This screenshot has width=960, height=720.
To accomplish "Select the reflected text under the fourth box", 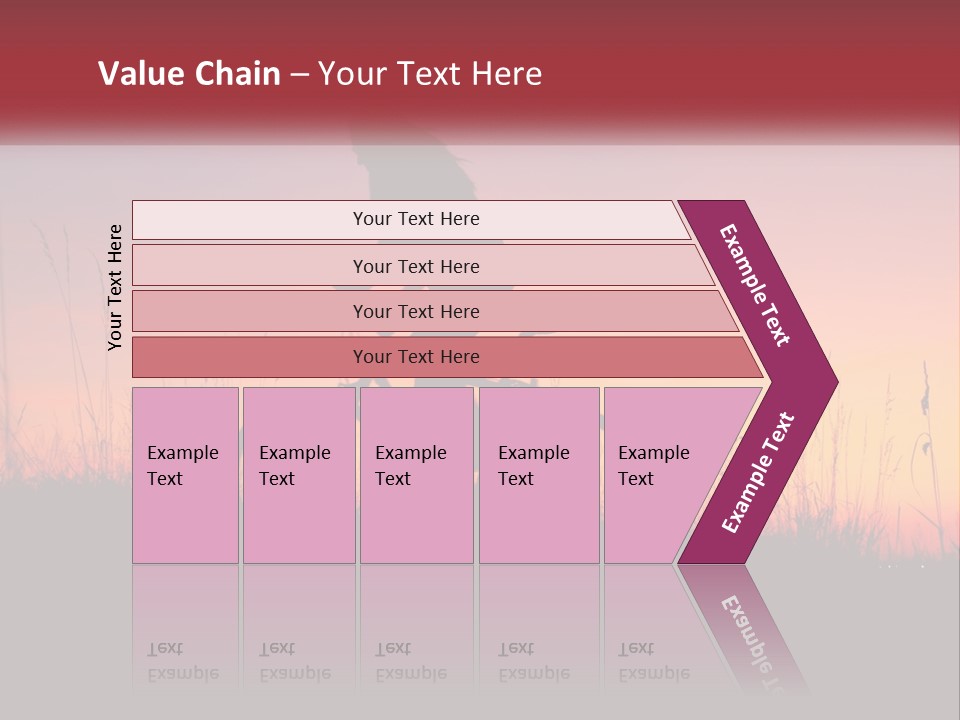I will pyautogui.click(x=534, y=662).
